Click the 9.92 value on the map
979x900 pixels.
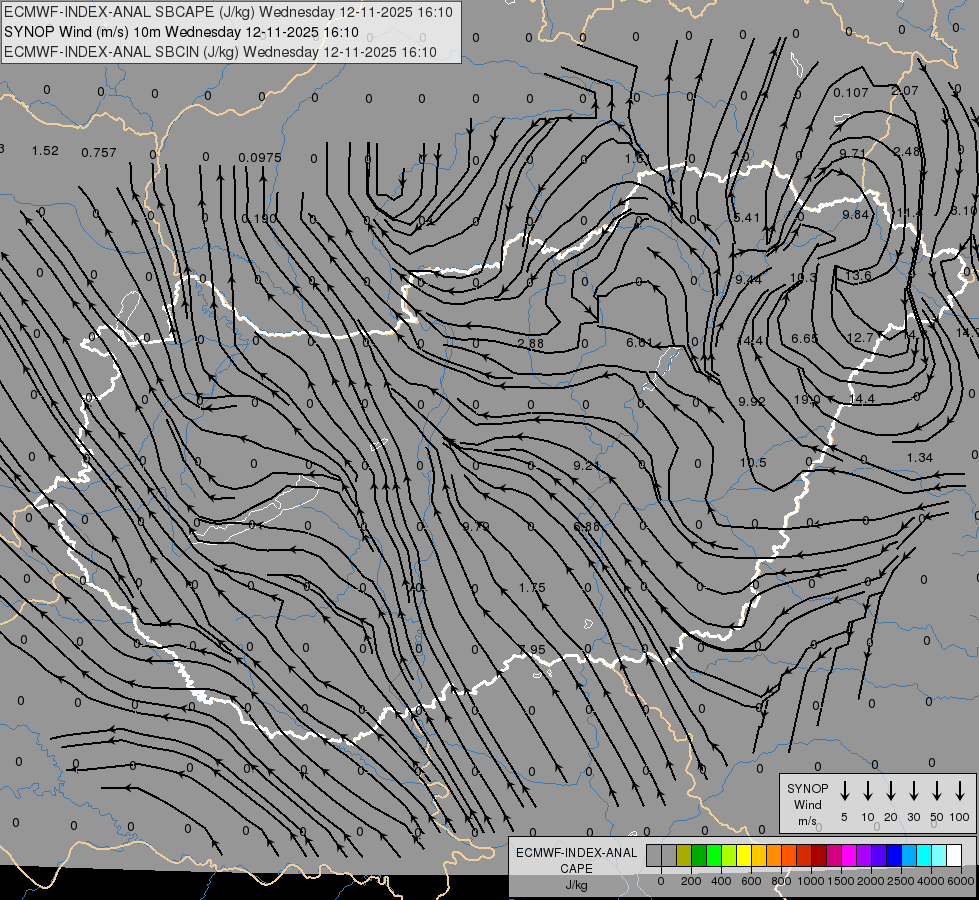point(752,401)
